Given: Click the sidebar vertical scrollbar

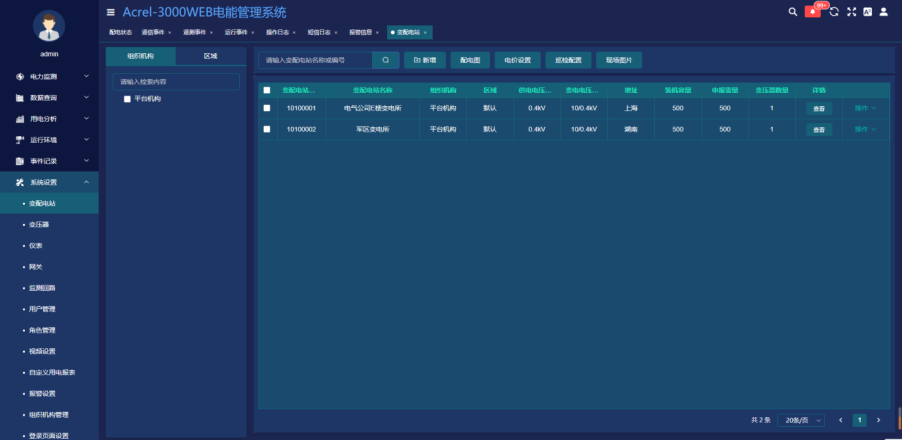Looking at the screenshot, I should 898,417.
